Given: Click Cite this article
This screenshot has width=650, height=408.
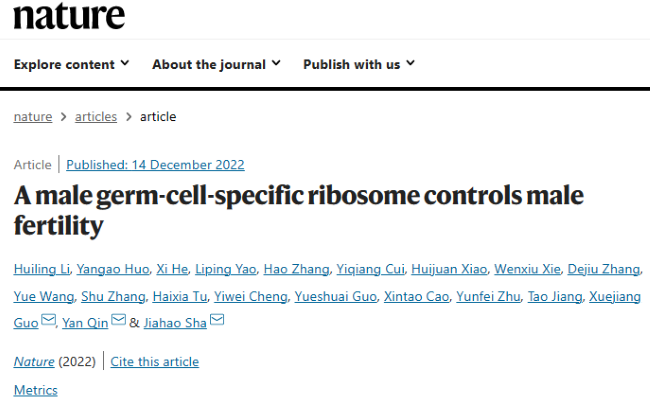Looking at the screenshot, I should coord(155,362).
